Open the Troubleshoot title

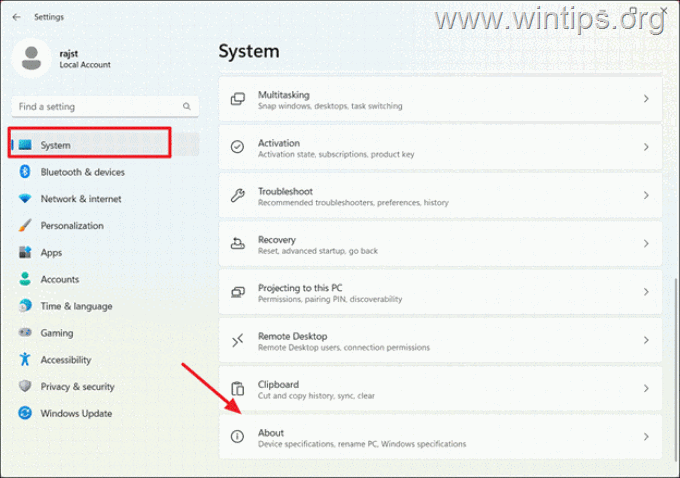pos(285,191)
